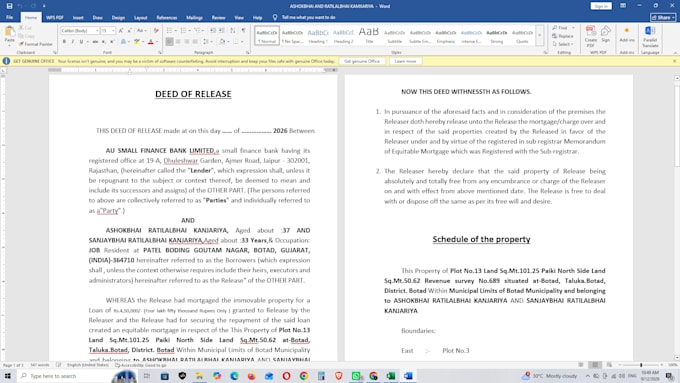The image size is (680, 383).
Task: Click the Bullets list icon
Action: [169, 30]
